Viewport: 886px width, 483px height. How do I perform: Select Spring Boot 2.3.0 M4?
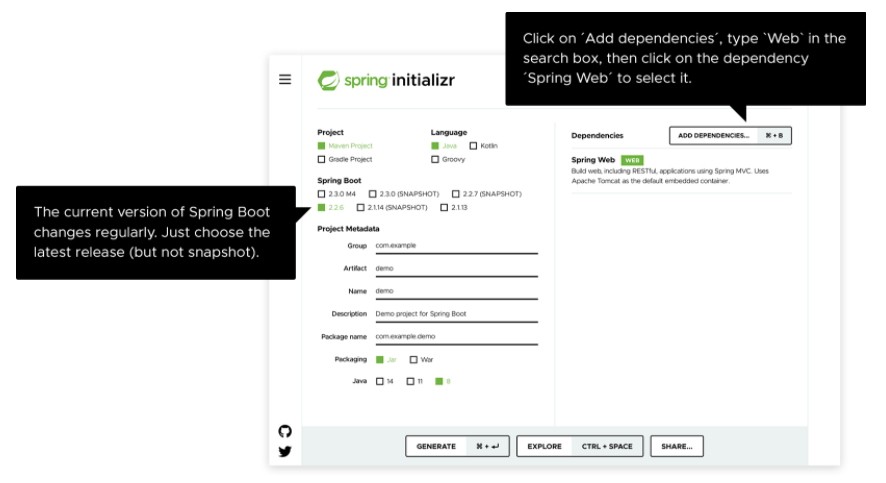(x=337, y=194)
